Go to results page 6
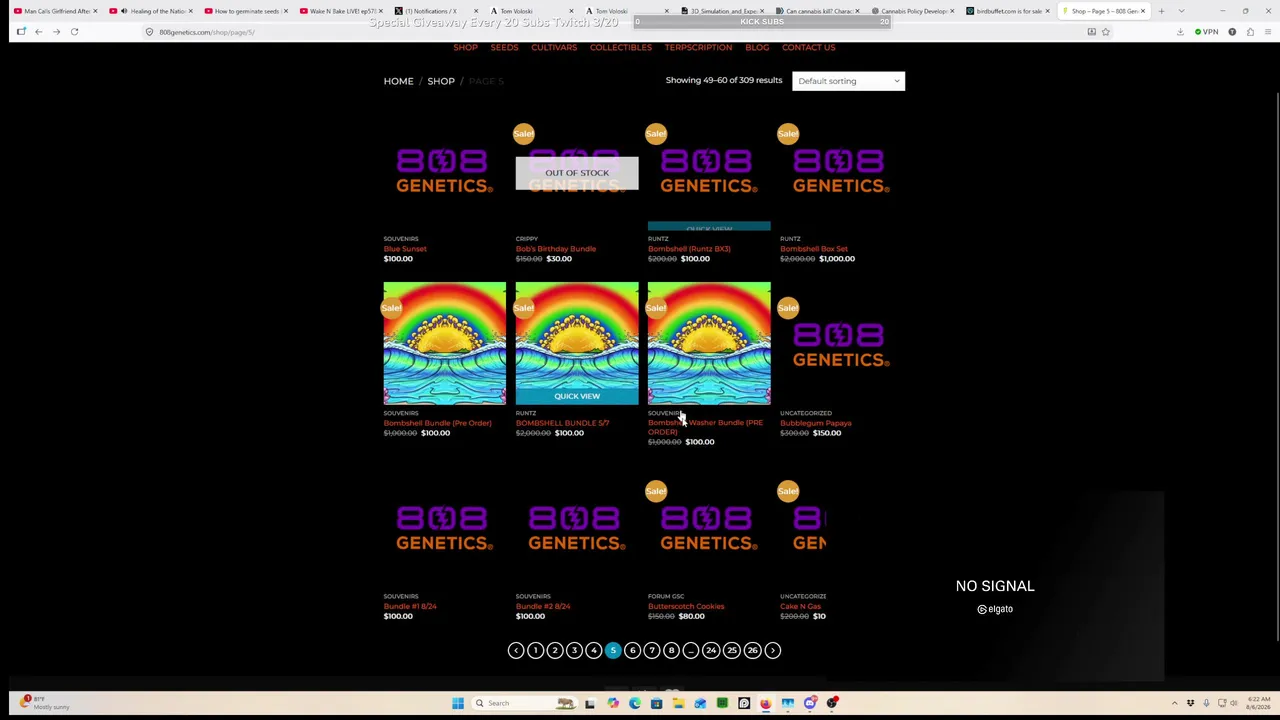This screenshot has height=720, width=1280. coord(632,651)
